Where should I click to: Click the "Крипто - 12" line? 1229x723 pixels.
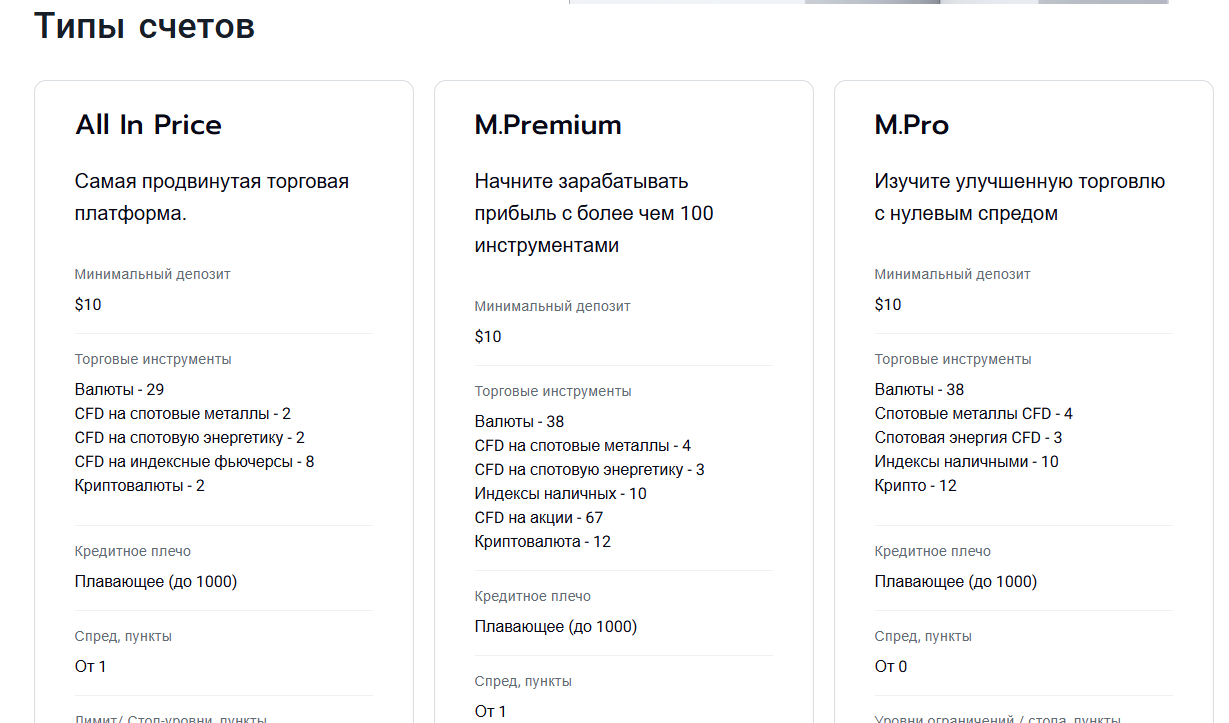click(x=916, y=485)
